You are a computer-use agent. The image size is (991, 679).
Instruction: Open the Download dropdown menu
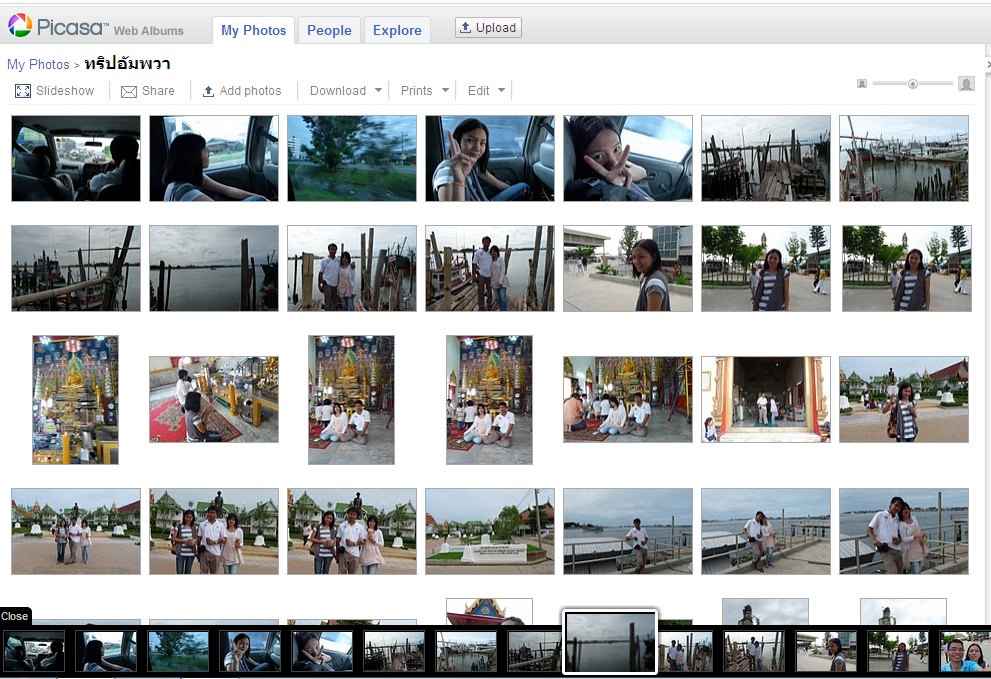coord(344,90)
